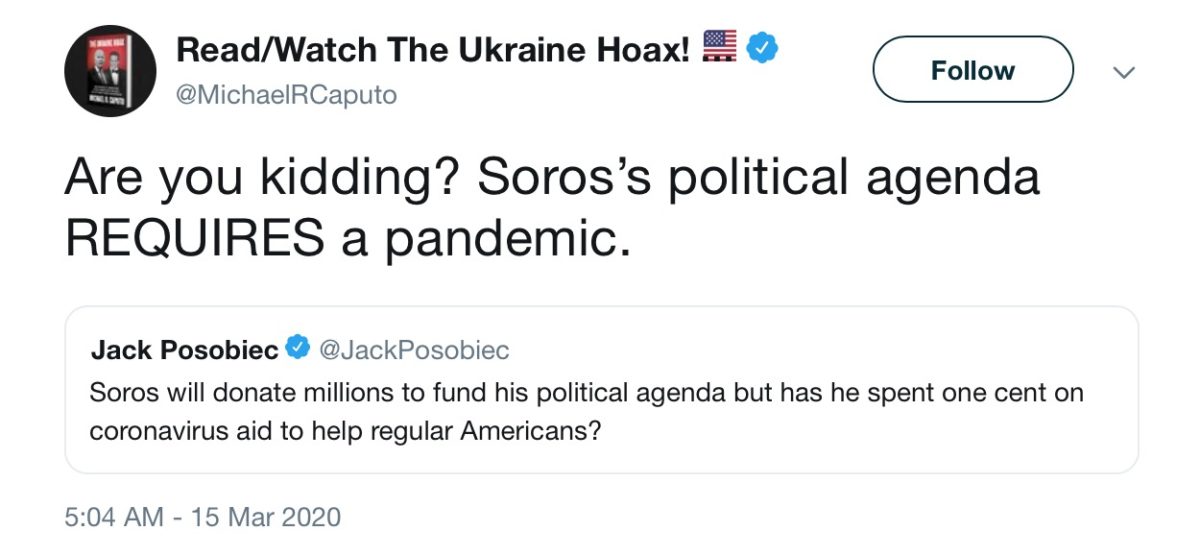Visit the @JackPosobiec handle

414,349
